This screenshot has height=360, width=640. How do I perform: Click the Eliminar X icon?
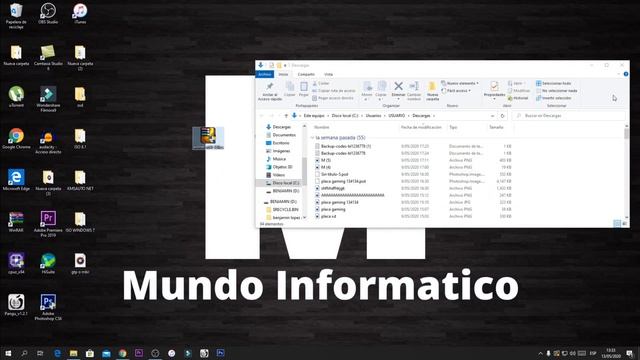point(398,87)
